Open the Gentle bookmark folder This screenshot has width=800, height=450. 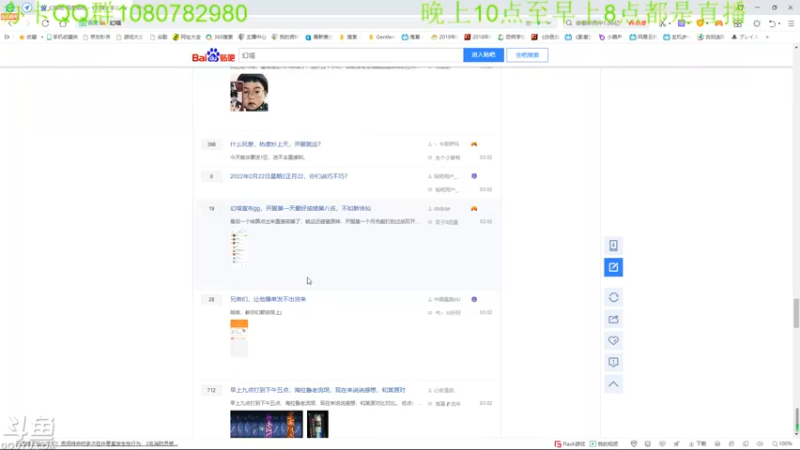tap(381, 37)
